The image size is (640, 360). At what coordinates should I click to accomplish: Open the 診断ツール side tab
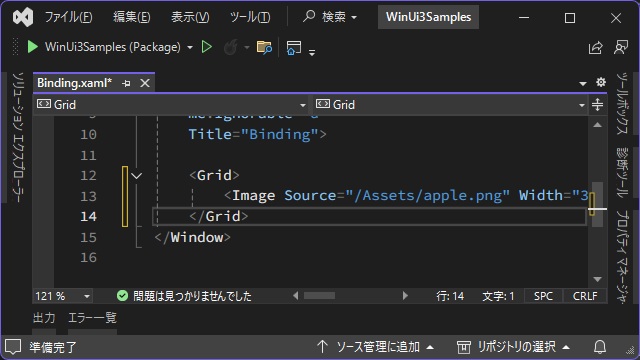[622, 173]
